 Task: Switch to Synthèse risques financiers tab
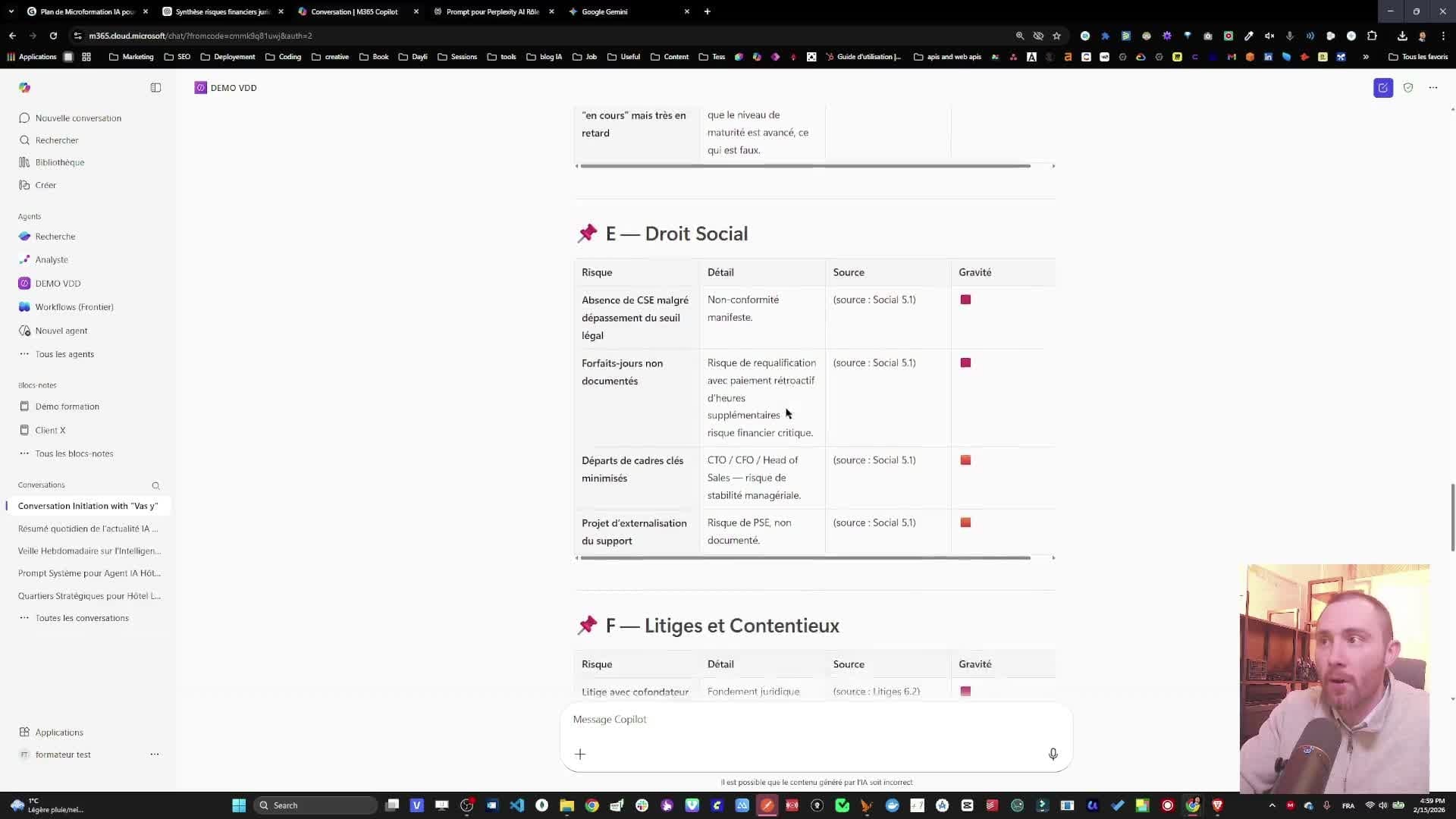click(222, 11)
